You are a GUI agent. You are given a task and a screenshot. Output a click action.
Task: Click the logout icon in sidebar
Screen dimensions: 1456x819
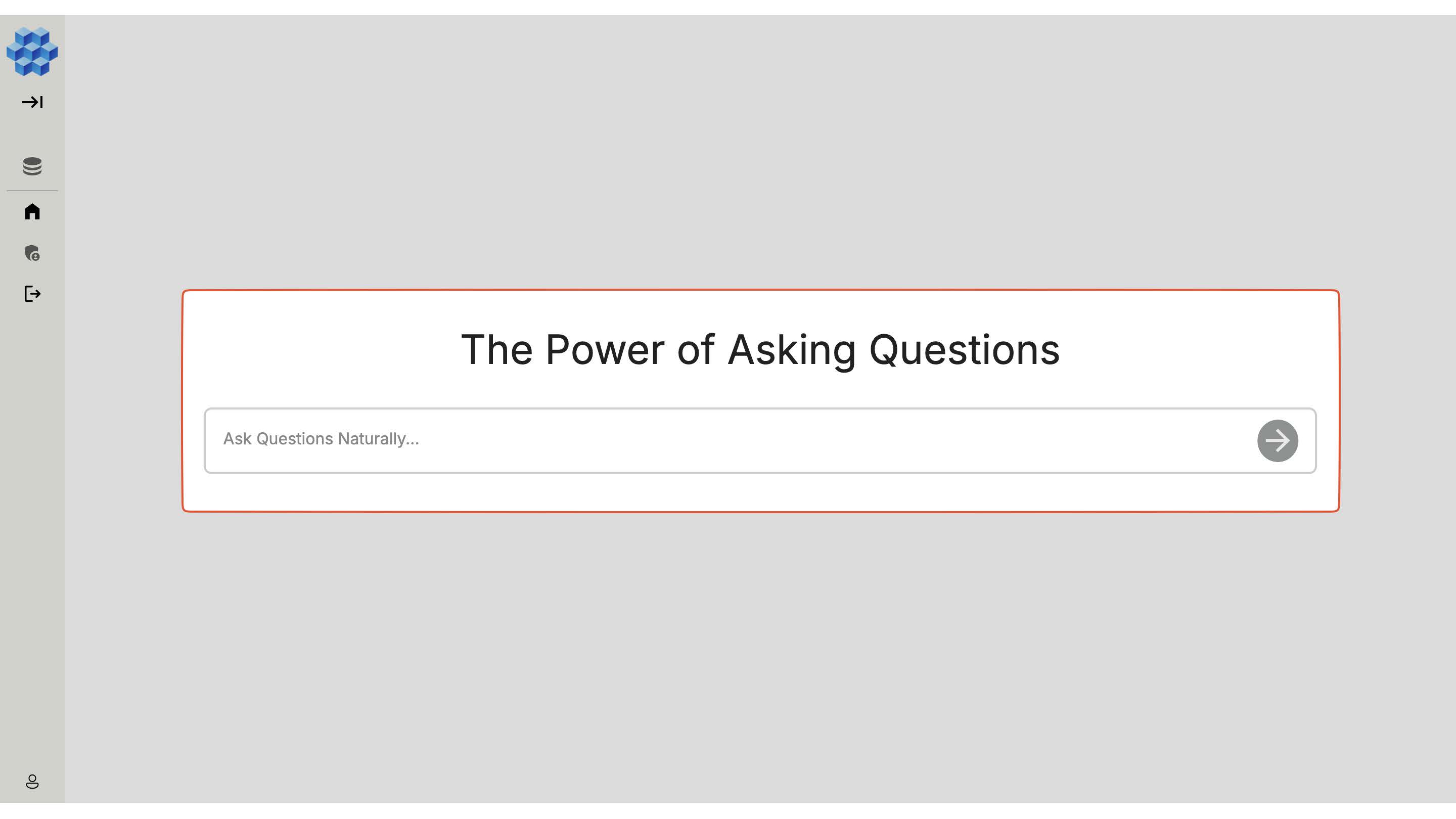(x=32, y=294)
